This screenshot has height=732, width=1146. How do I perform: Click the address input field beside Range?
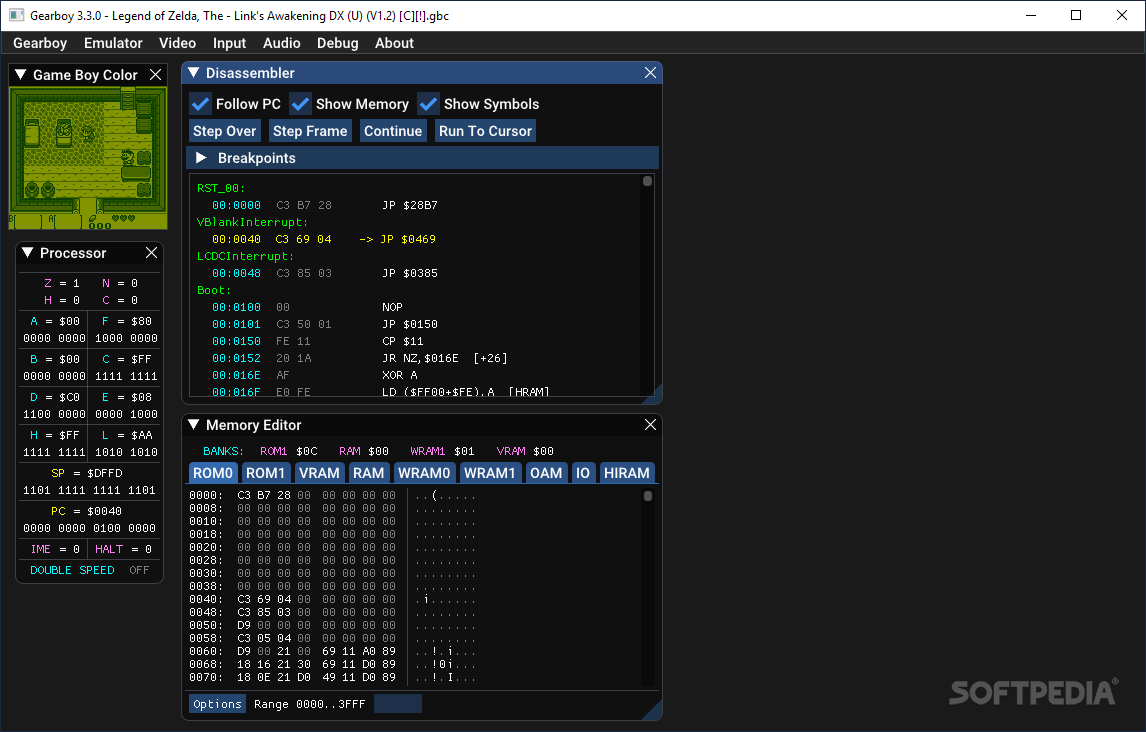(398, 704)
